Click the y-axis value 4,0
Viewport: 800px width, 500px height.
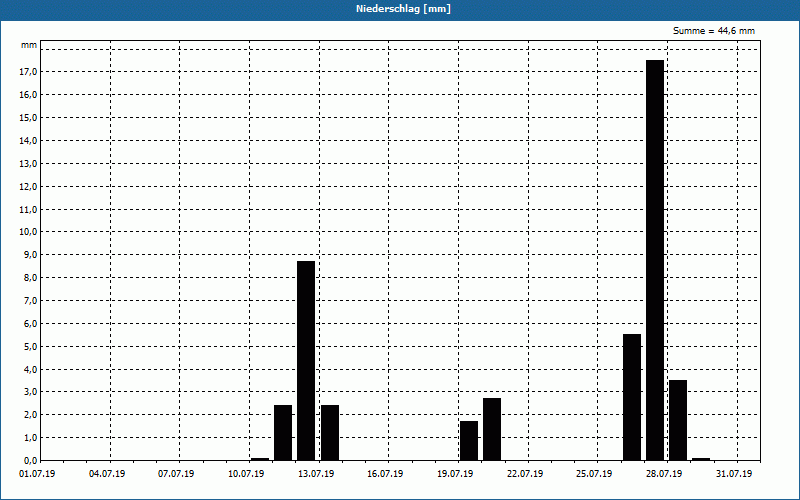pyautogui.click(x=30, y=369)
